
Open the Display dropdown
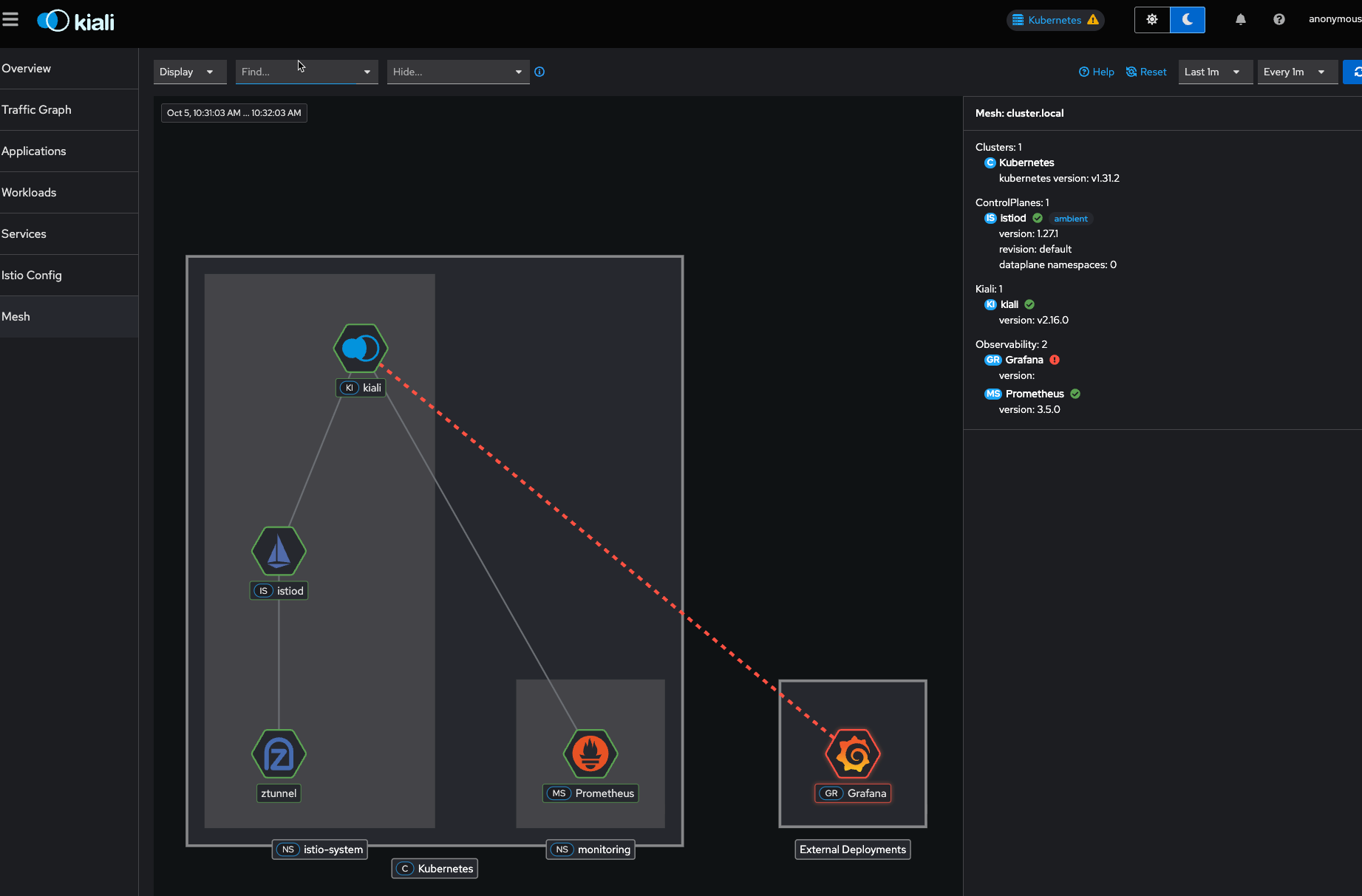tap(190, 72)
